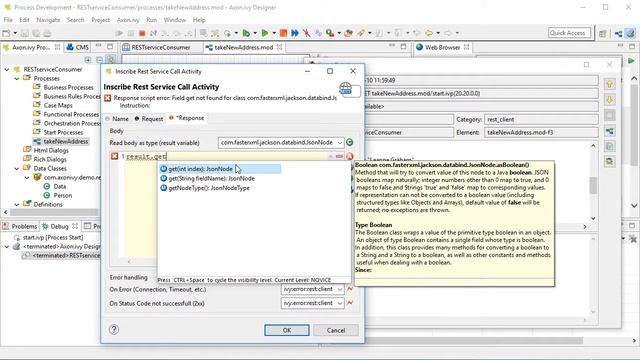Click the Link with Editor icon in project panel

(x=111, y=60)
